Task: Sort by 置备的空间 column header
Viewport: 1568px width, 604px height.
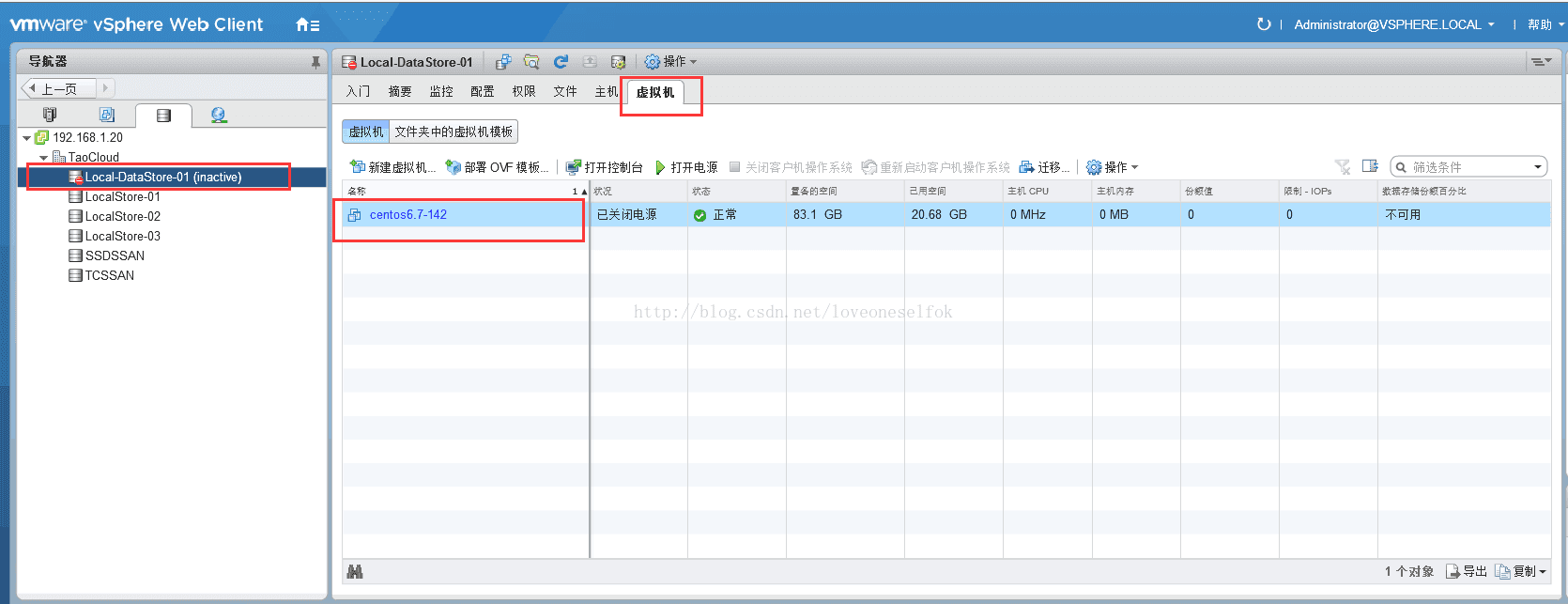Action: tap(845, 191)
